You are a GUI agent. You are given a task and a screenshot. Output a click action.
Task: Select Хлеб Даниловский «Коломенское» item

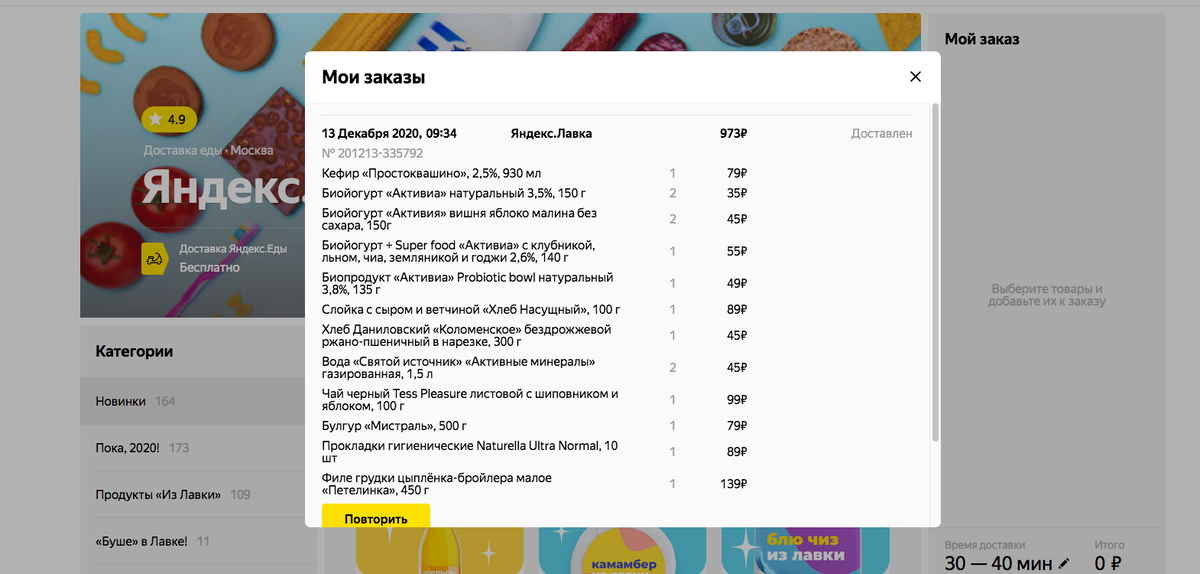pyautogui.click(x=535, y=336)
